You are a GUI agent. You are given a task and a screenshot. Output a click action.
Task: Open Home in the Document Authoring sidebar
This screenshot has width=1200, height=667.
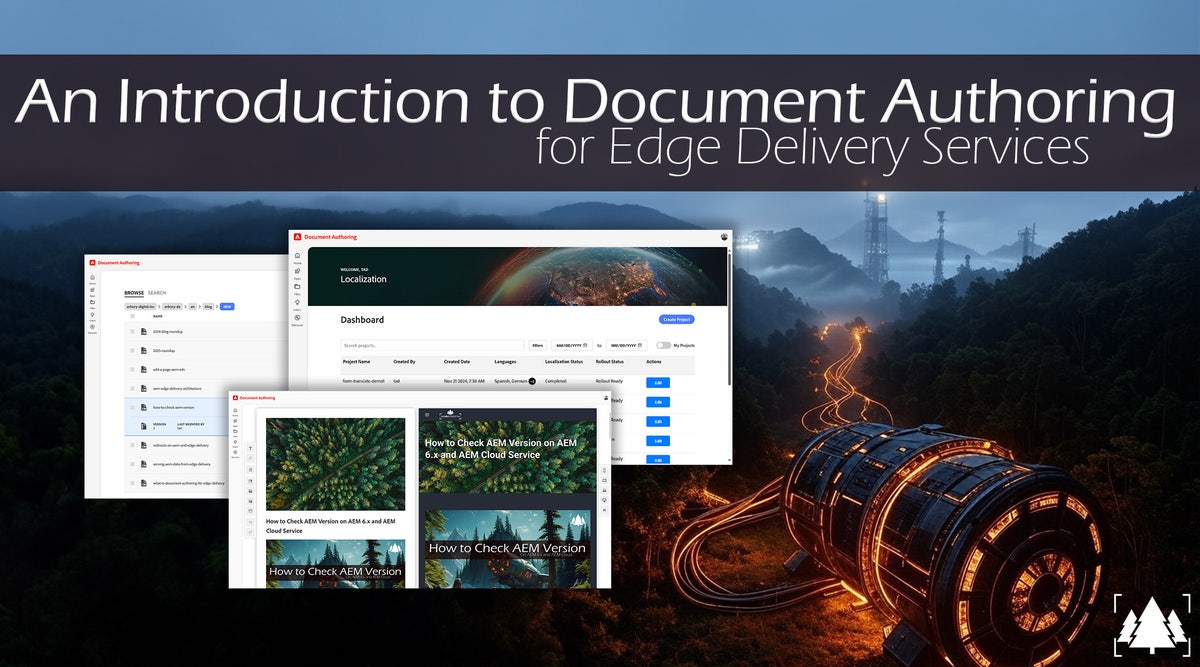(297, 256)
